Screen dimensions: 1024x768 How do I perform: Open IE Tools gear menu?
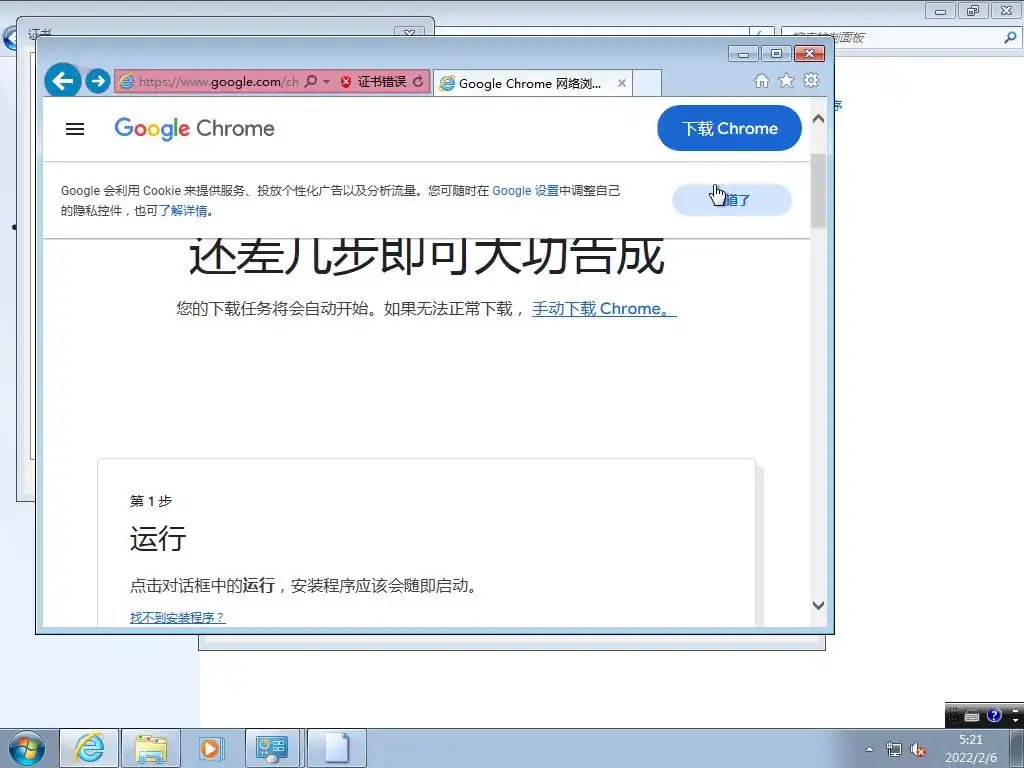pyautogui.click(x=811, y=80)
